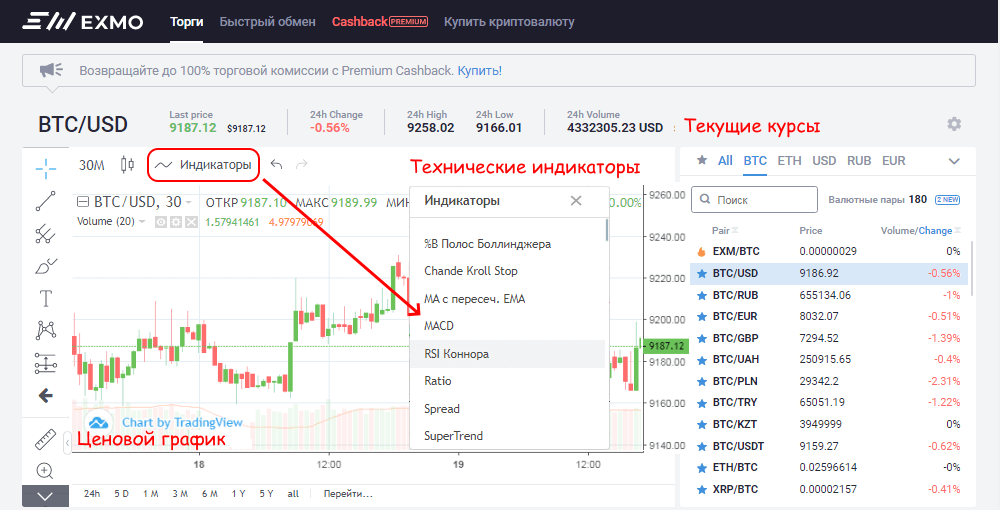Open Cashback Premium tab
The width and height of the screenshot is (1000, 510).
coord(379,22)
